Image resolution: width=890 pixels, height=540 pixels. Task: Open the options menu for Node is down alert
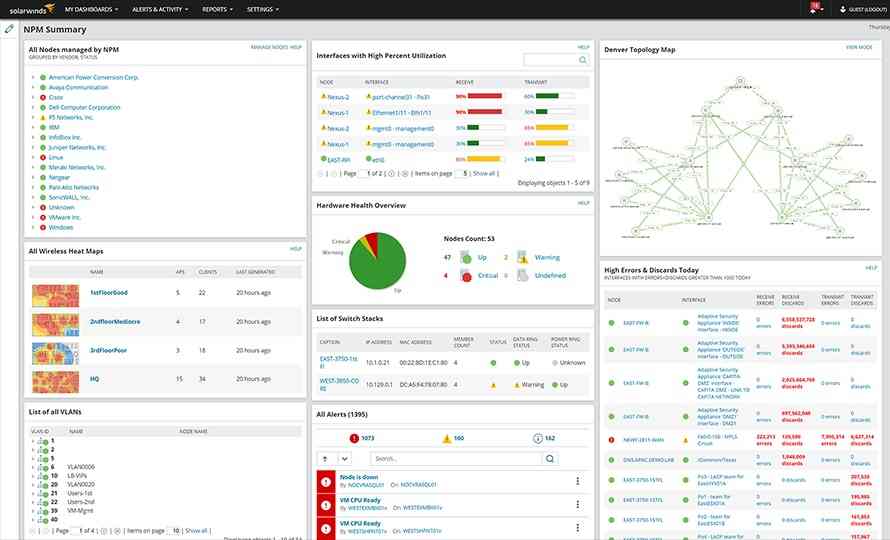(578, 481)
